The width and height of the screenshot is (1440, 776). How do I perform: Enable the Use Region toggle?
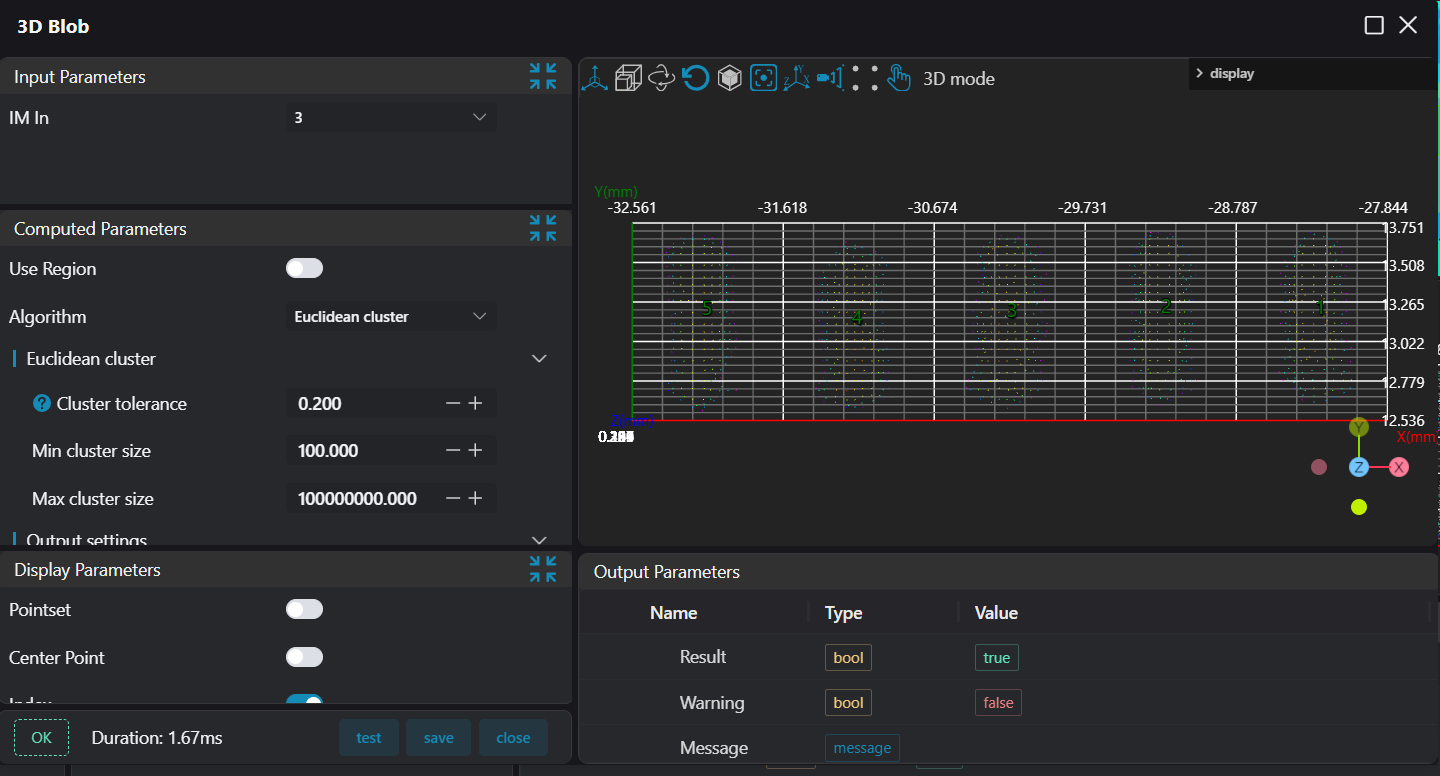(304, 268)
